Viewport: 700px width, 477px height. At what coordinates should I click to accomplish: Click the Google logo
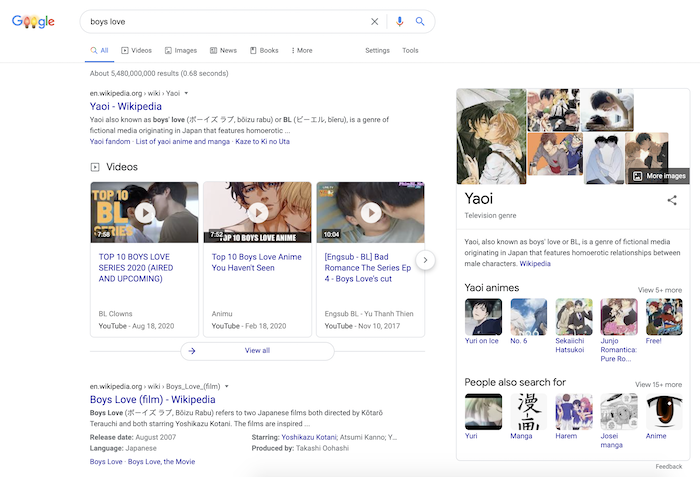pos(32,21)
